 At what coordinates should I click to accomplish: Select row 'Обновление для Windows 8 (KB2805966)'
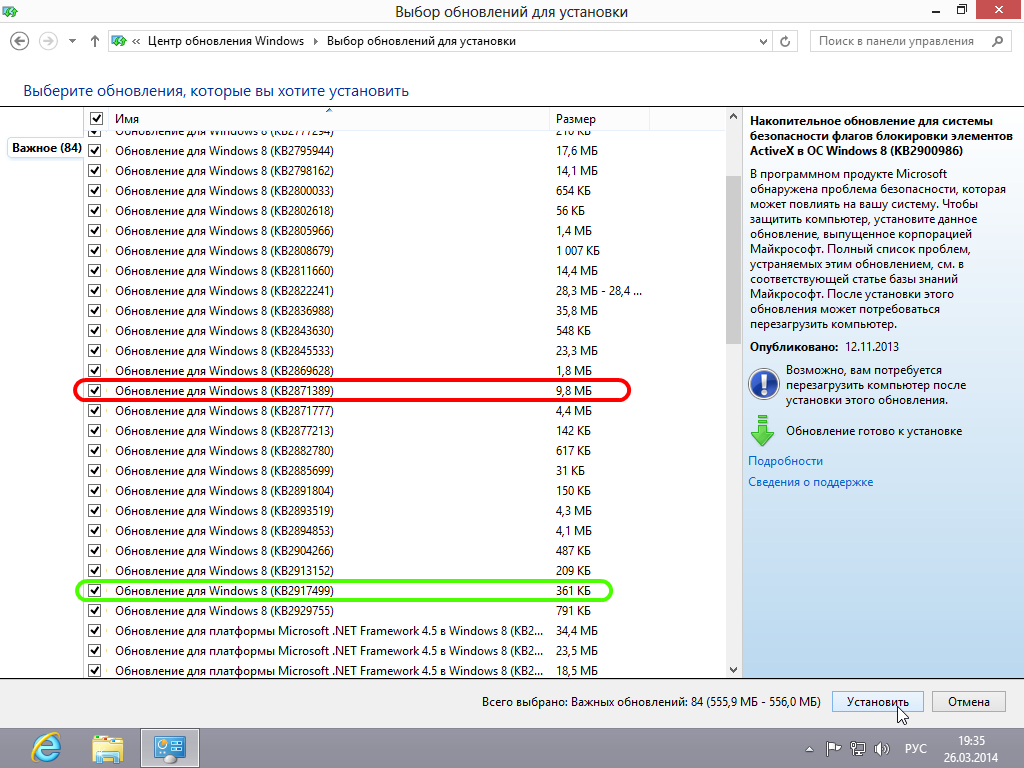[x=404, y=231]
